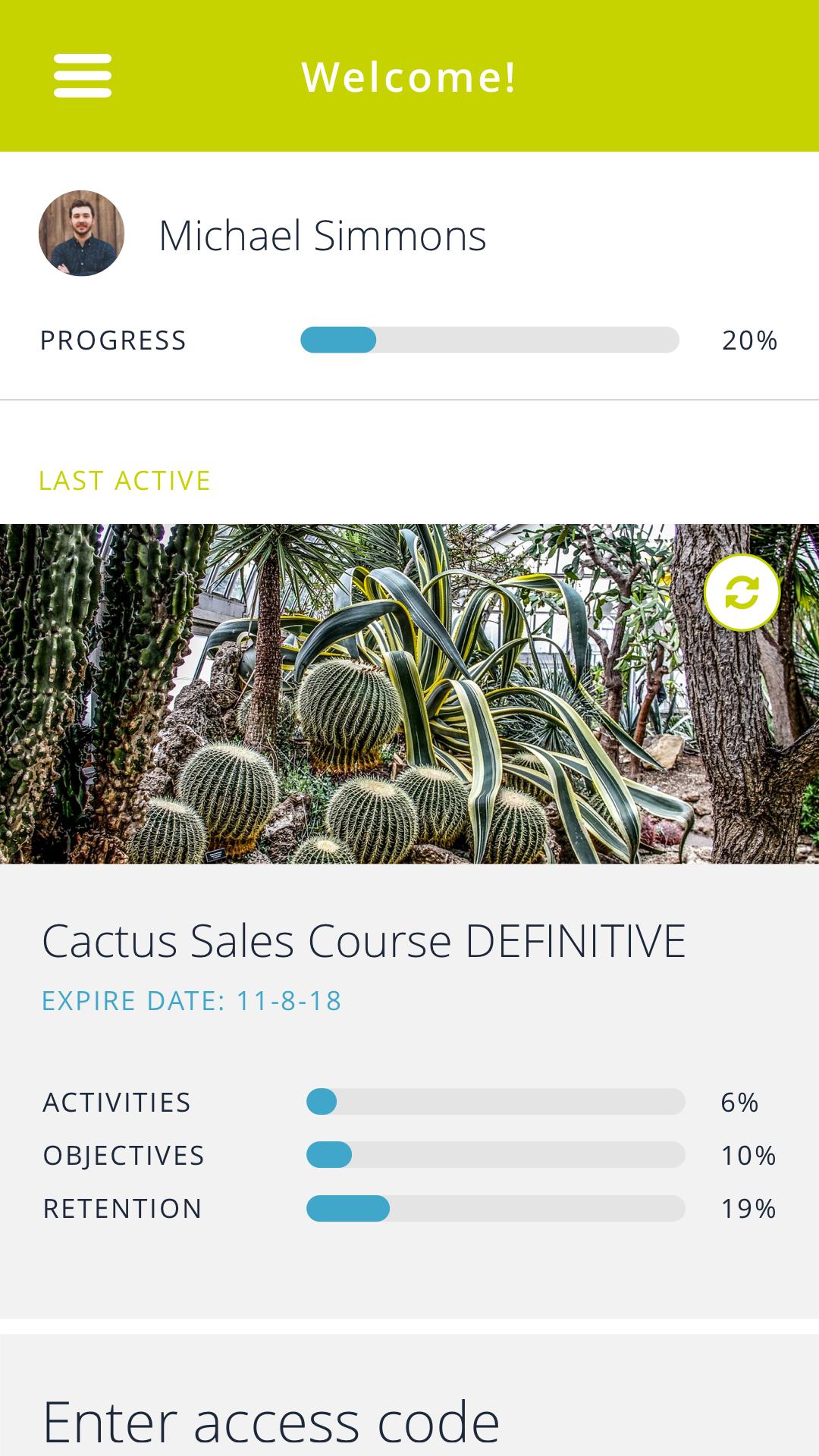
Task: Click the Activities progress bar
Action: pyautogui.click(x=496, y=1102)
